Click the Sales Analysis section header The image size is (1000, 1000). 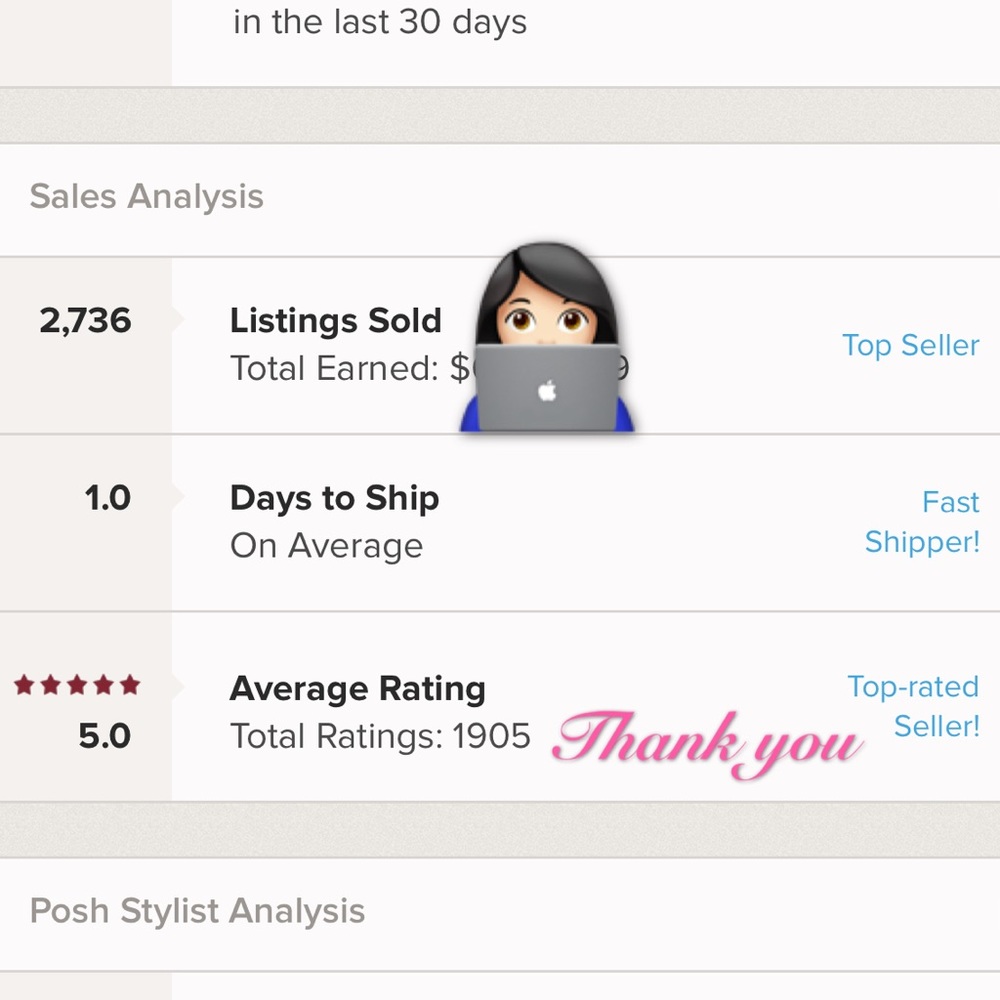(147, 196)
